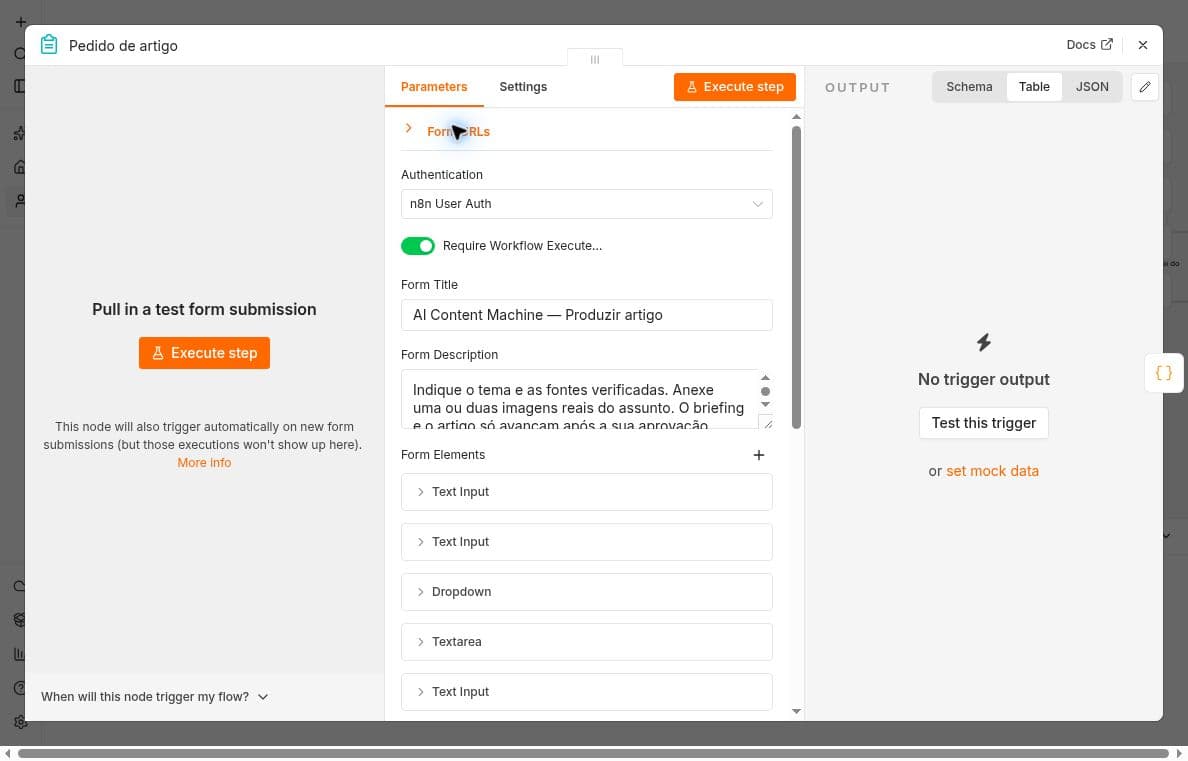The image size is (1188, 761).
Task: Click the form trigger node icon beside Pedido de artigo
Action: (x=48, y=45)
